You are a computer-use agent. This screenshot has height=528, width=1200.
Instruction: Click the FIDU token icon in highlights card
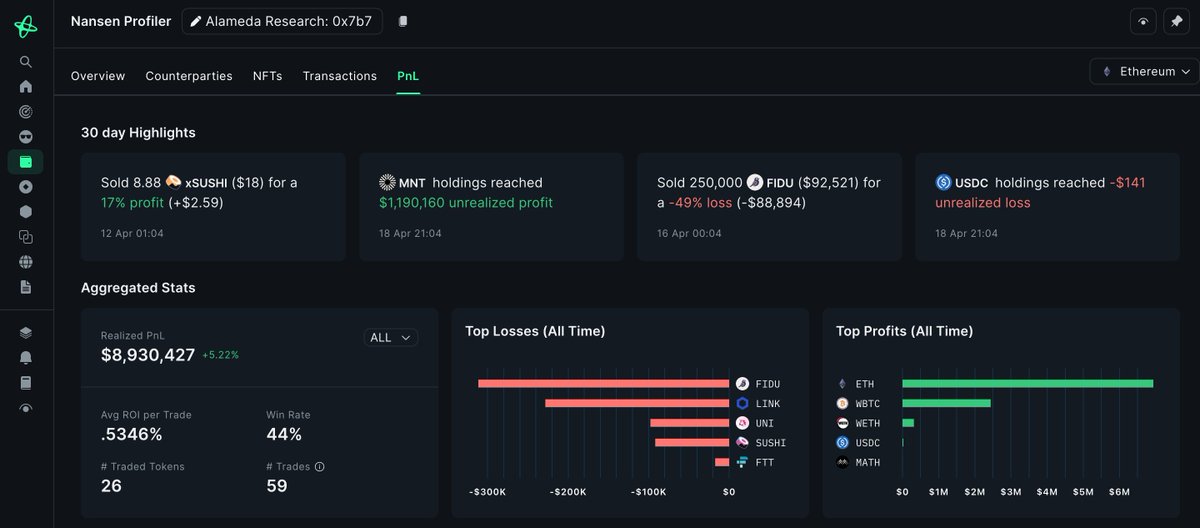pyautogui.click(x=755, y=183)
